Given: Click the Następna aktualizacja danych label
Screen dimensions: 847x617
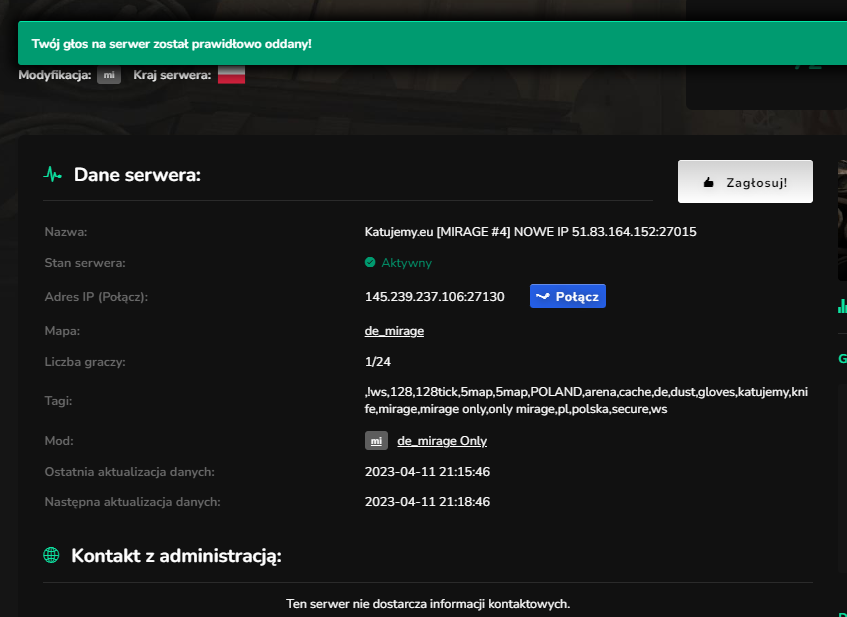Looking at the screenshot, I should coord(132,502).
